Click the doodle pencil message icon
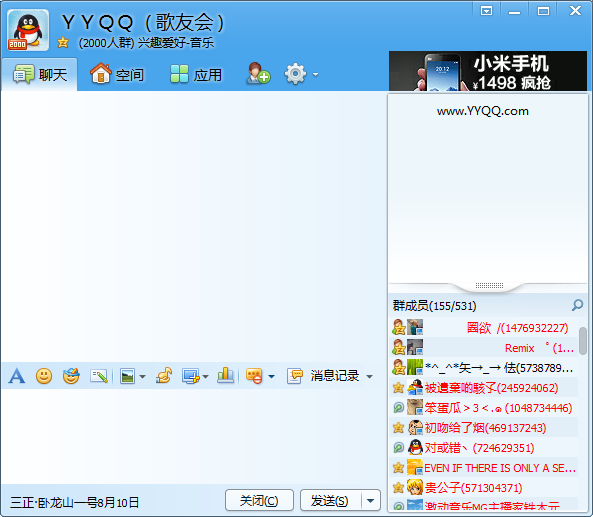This screenshot has width=593, height=517. pos(99,376)
